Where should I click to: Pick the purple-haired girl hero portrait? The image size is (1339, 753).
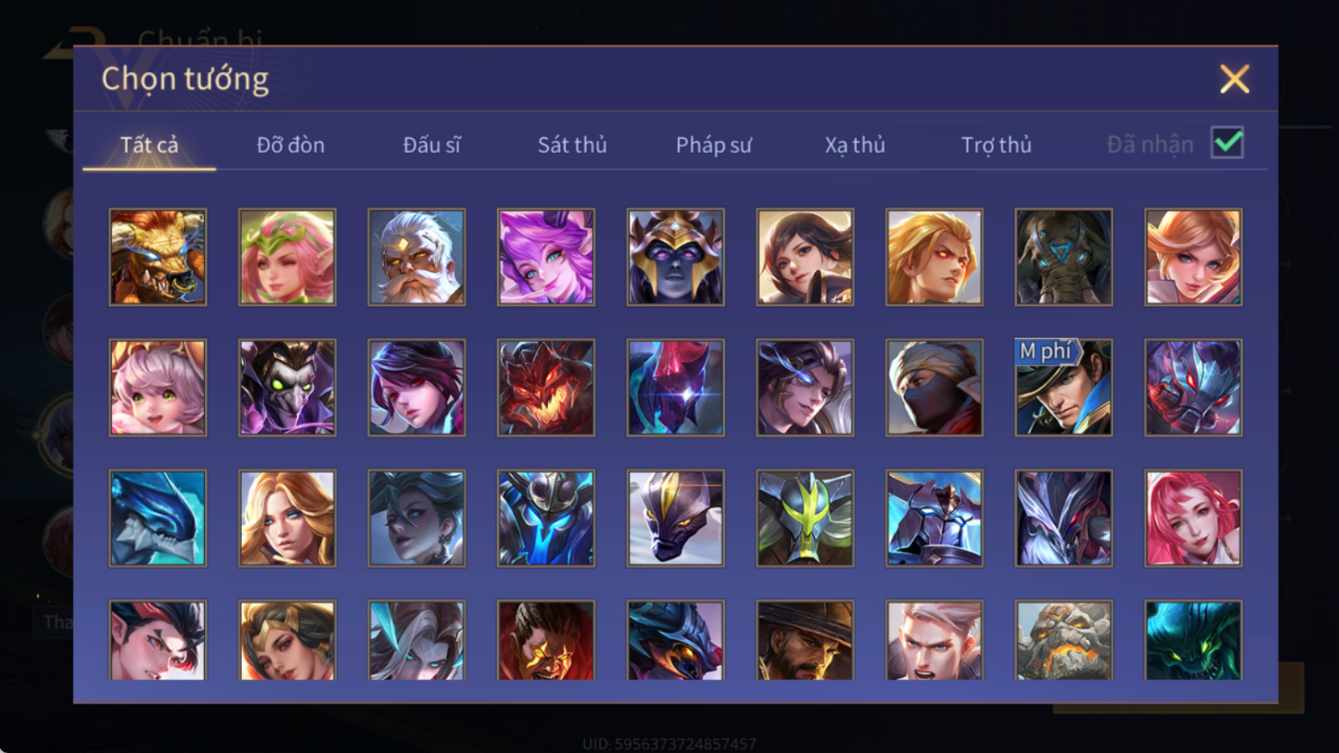(546, 257)
